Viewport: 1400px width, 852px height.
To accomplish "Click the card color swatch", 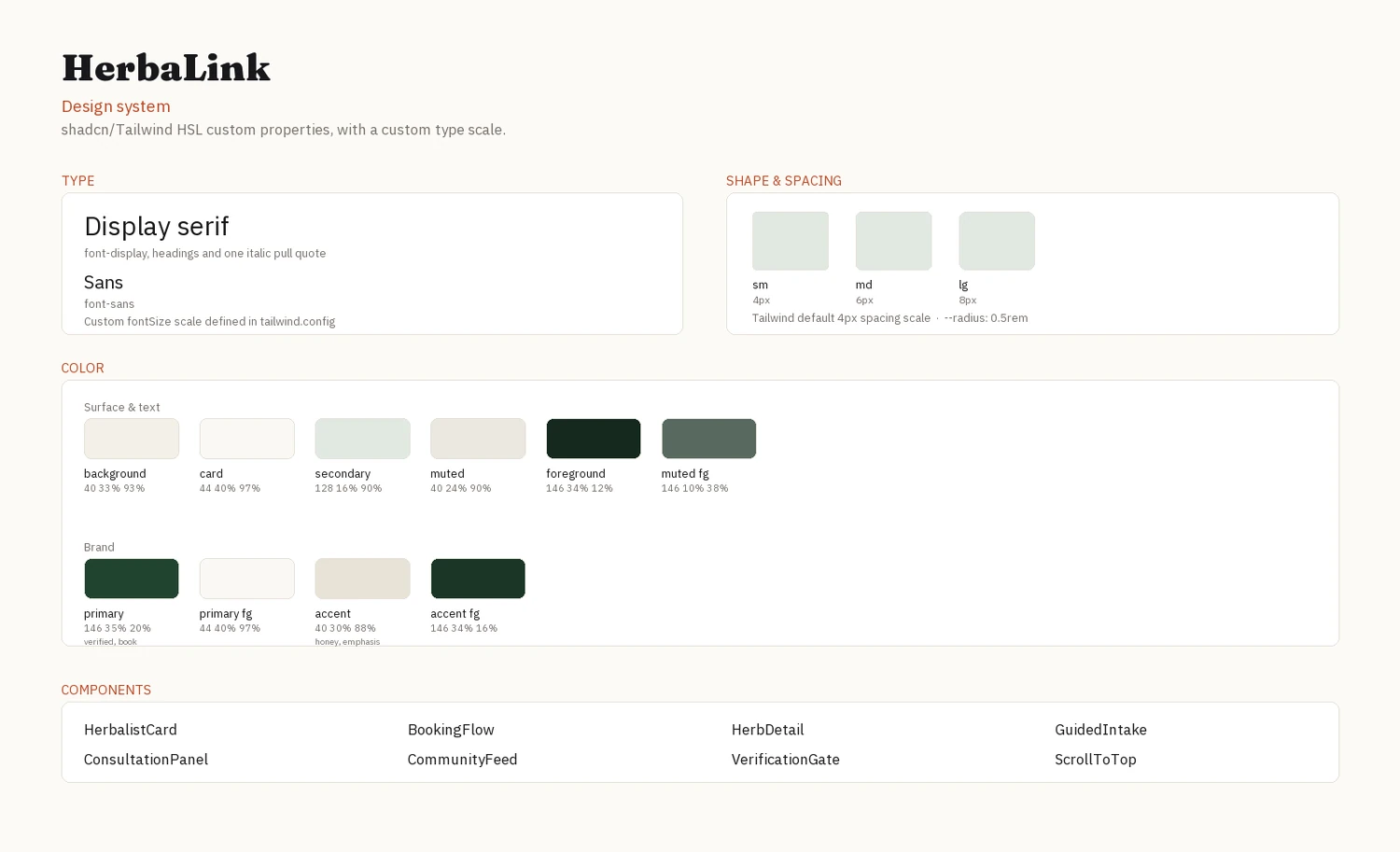I will click(x=246, y=439).
